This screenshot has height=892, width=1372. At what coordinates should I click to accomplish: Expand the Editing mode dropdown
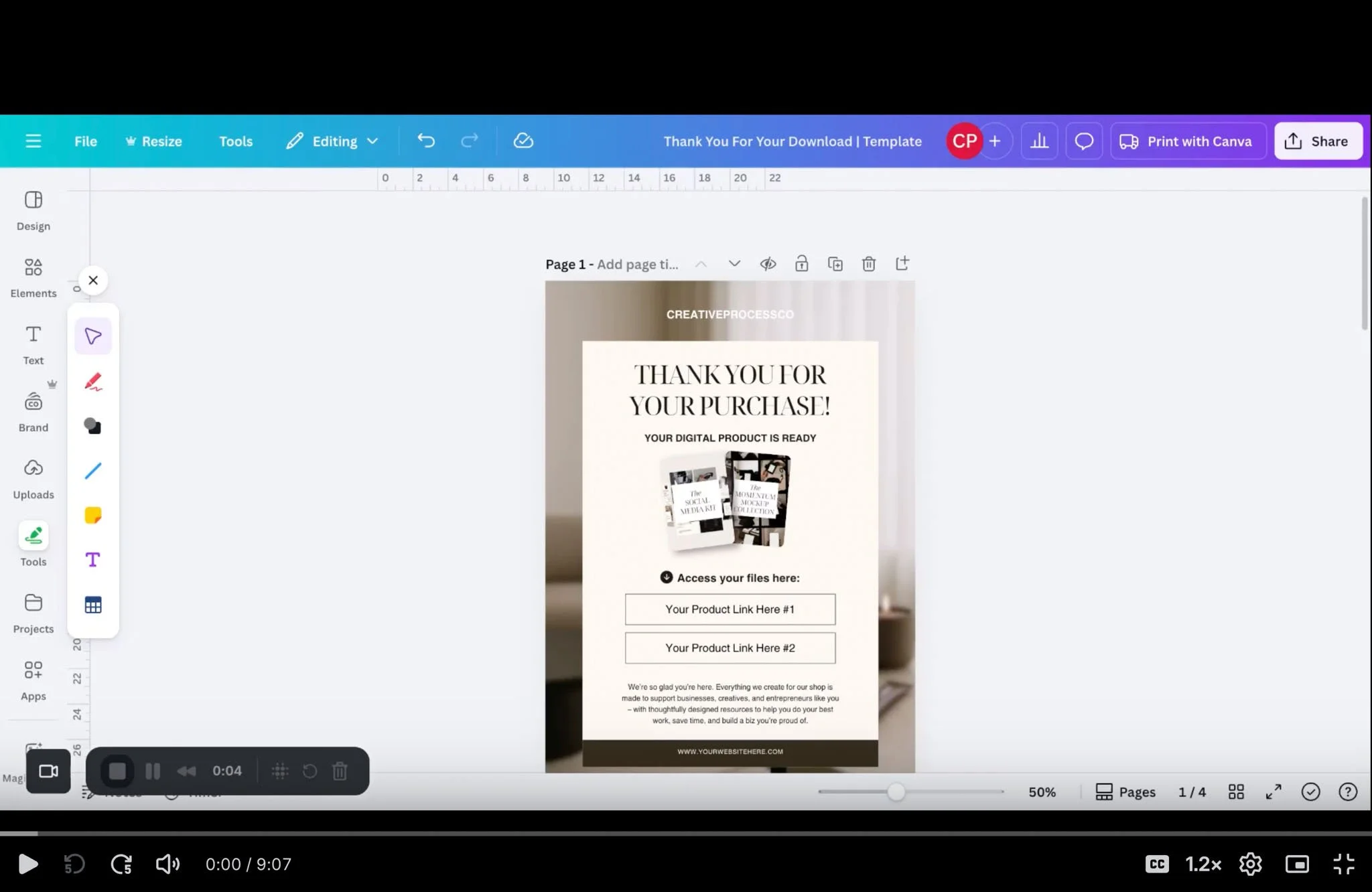coord(332,141)
